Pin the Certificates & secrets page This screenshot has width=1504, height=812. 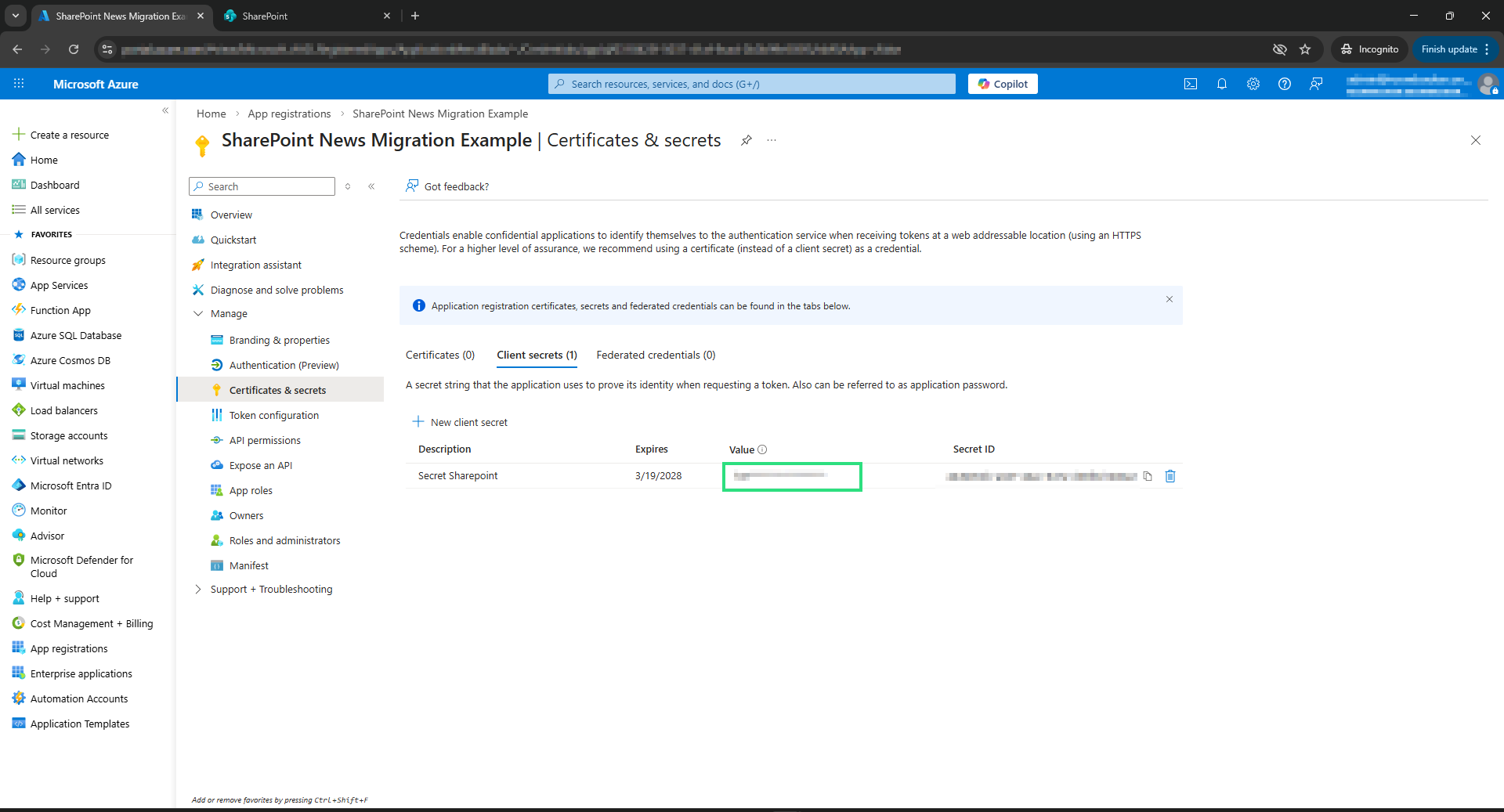(x=746, y=140)
